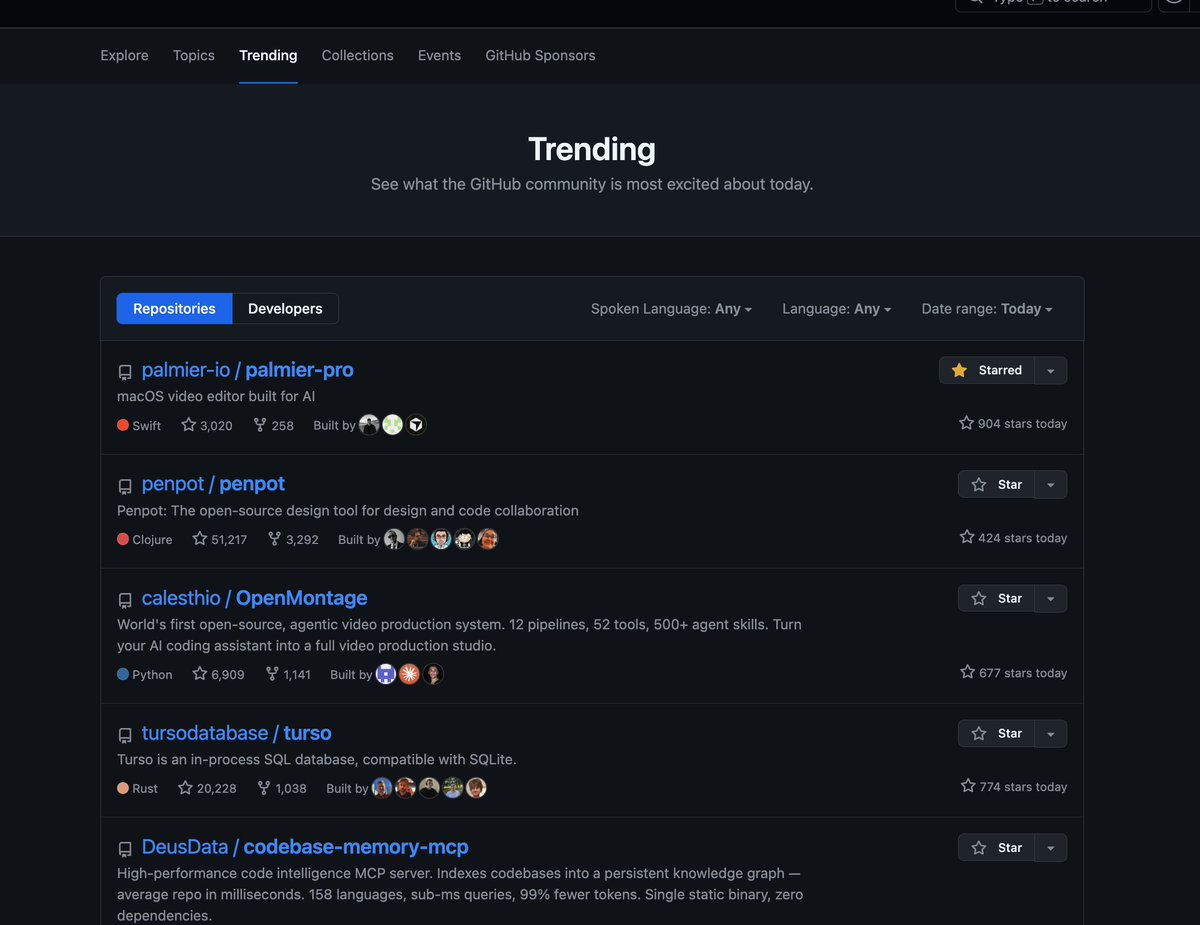The image size is (1200, 925).
Task: Click '774 stars today' text
Action: tap(1013, 786)
